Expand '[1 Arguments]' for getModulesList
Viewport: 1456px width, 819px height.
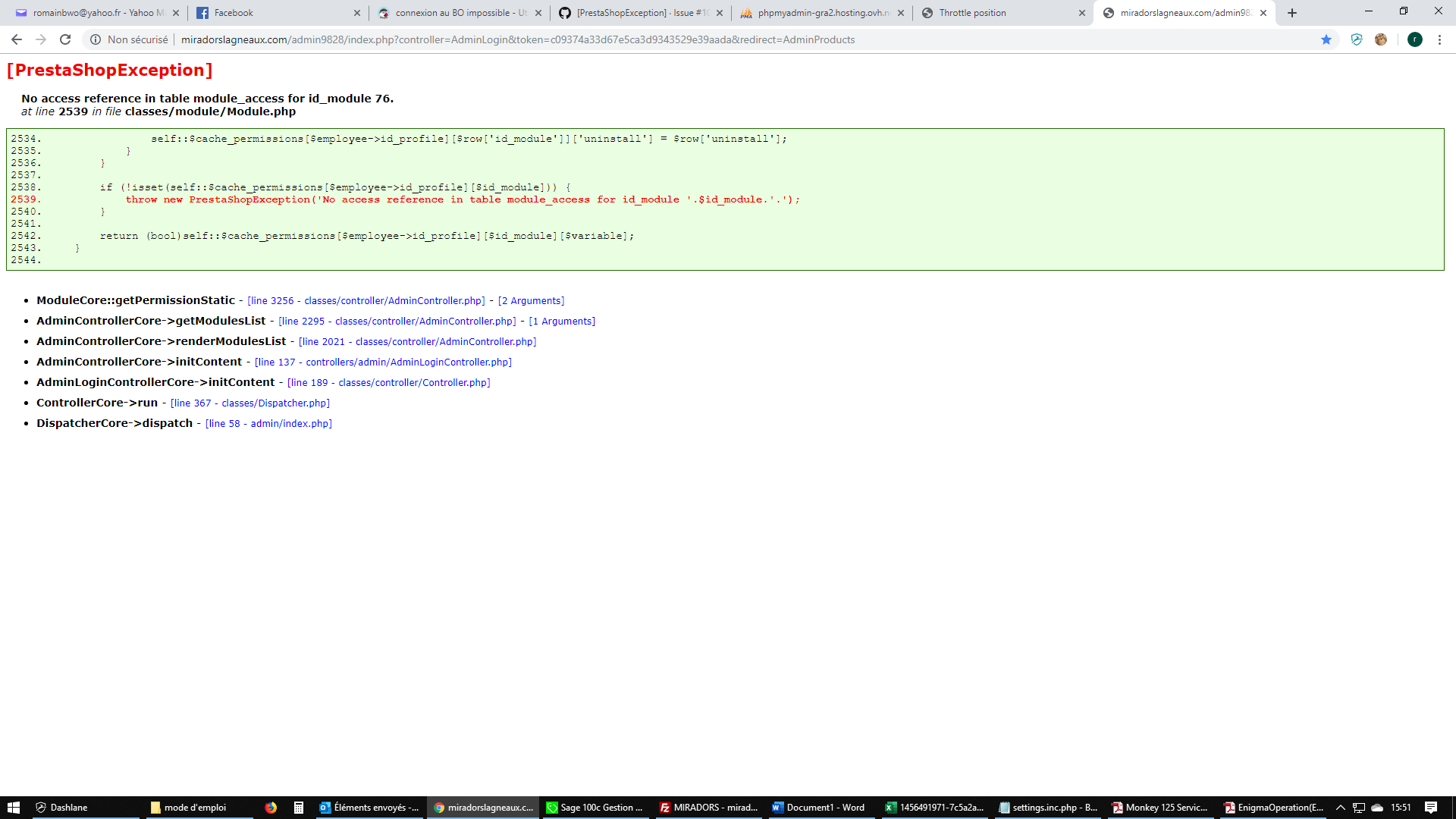(562, 322)
